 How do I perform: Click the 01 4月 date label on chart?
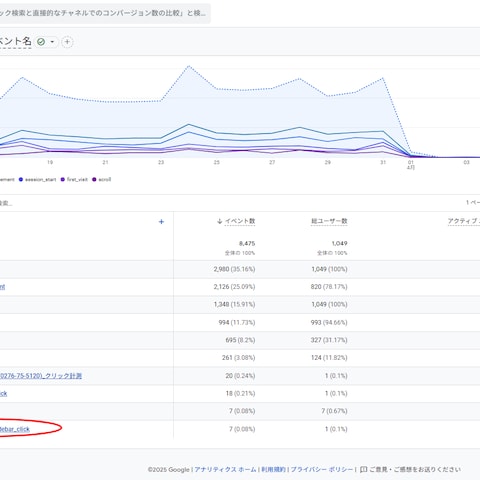pos(411,165)
